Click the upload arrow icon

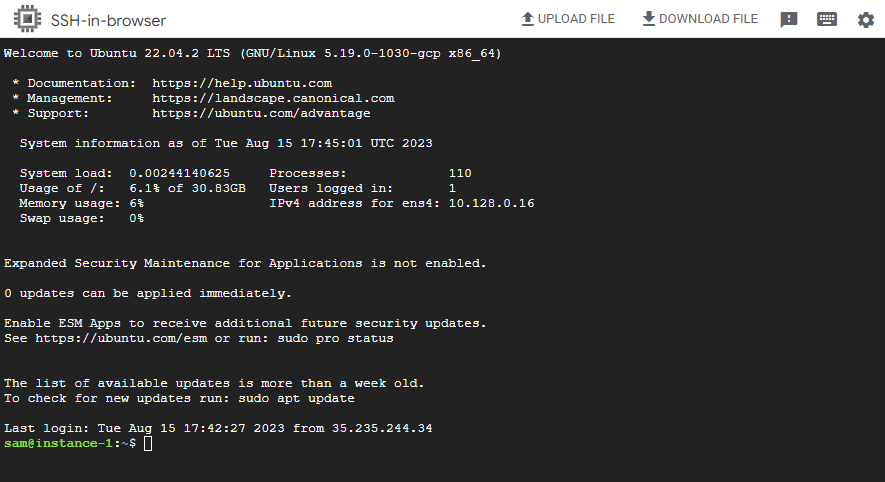point(528,19)
